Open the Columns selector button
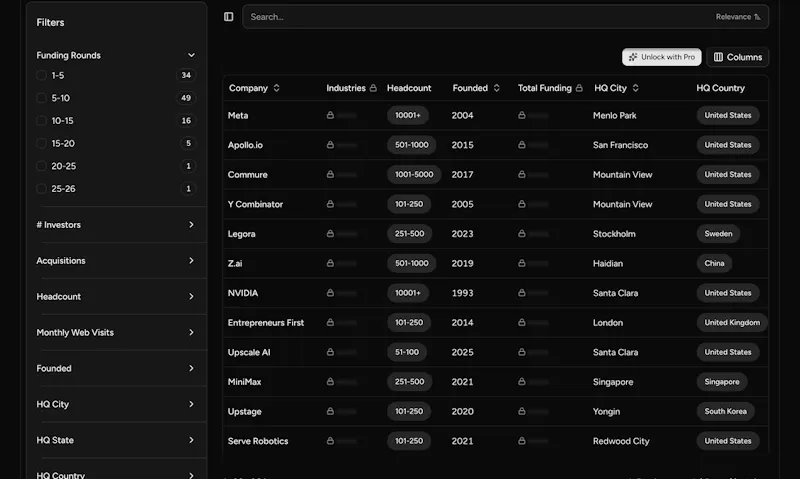The image size is (800, 479). point(738,57)
